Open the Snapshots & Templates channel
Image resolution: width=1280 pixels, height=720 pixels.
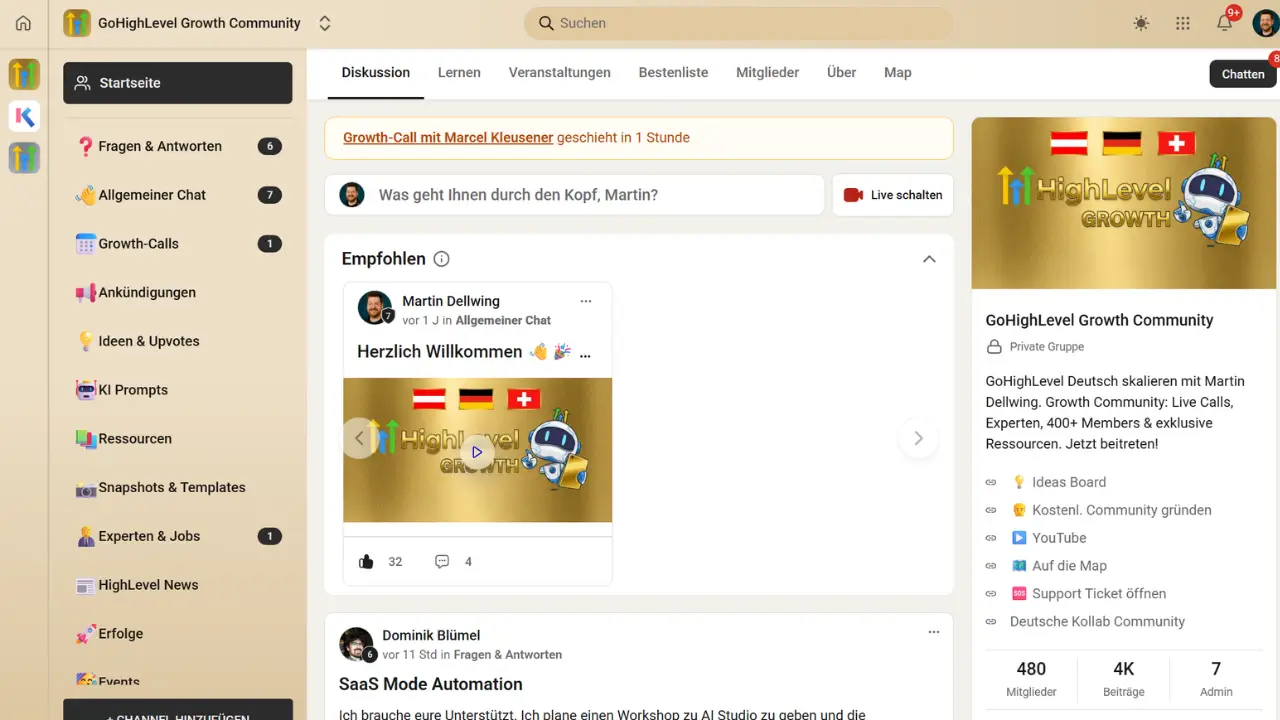pyautogui.click(x=178, y=488)
